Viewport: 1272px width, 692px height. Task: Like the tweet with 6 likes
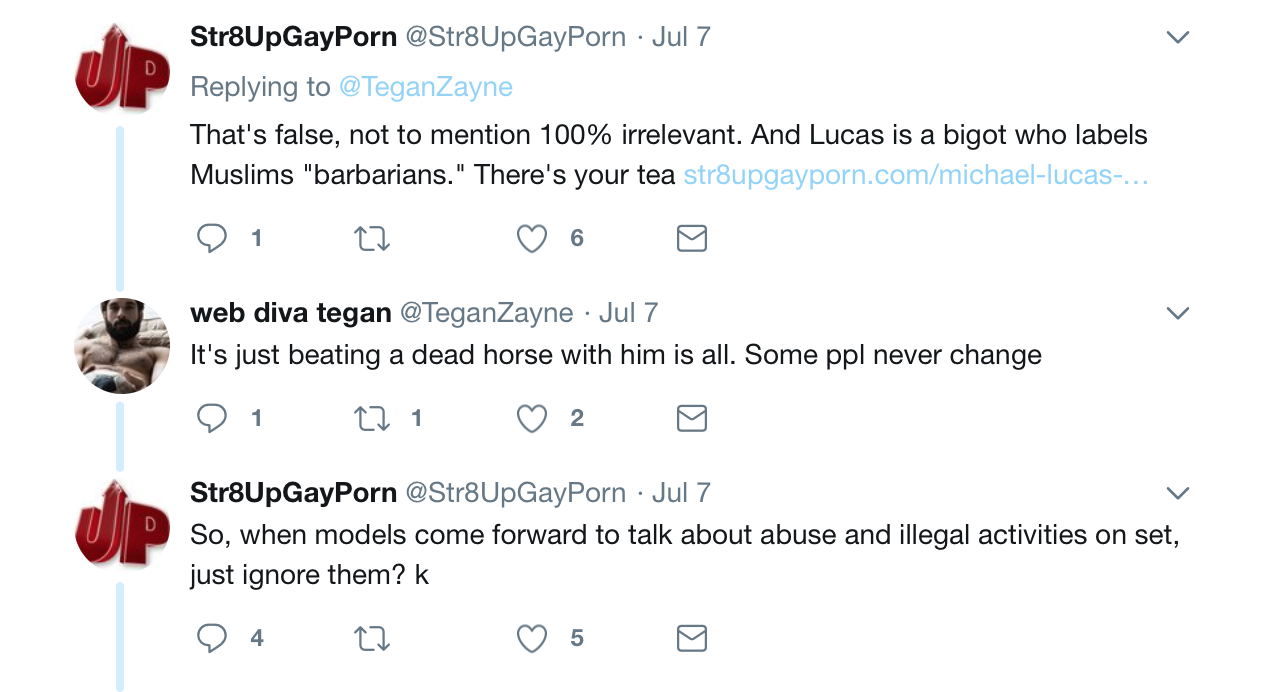click(x=531, y=238)
